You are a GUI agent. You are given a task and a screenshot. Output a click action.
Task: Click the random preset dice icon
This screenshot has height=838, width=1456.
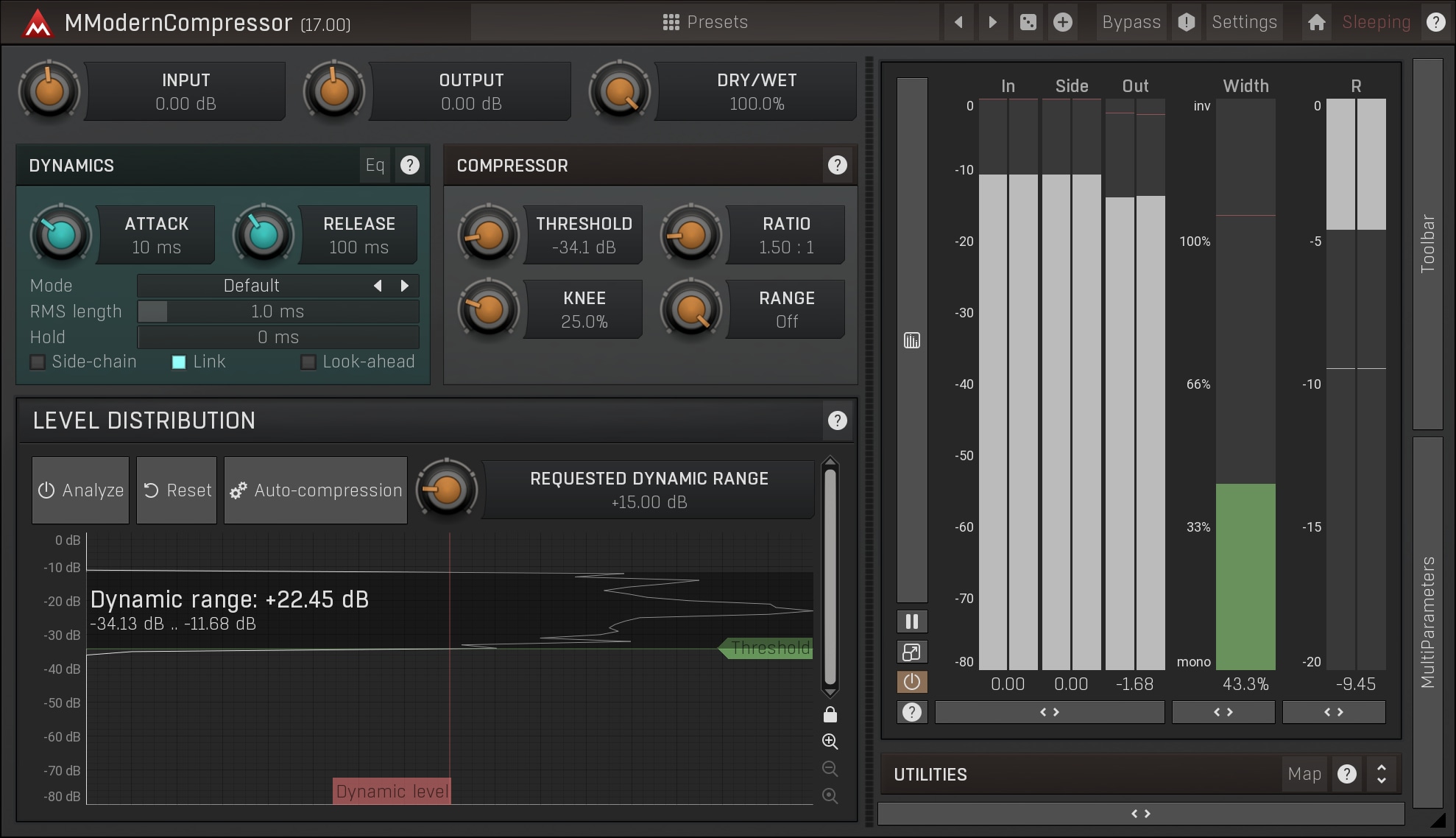click(1028, 22)
